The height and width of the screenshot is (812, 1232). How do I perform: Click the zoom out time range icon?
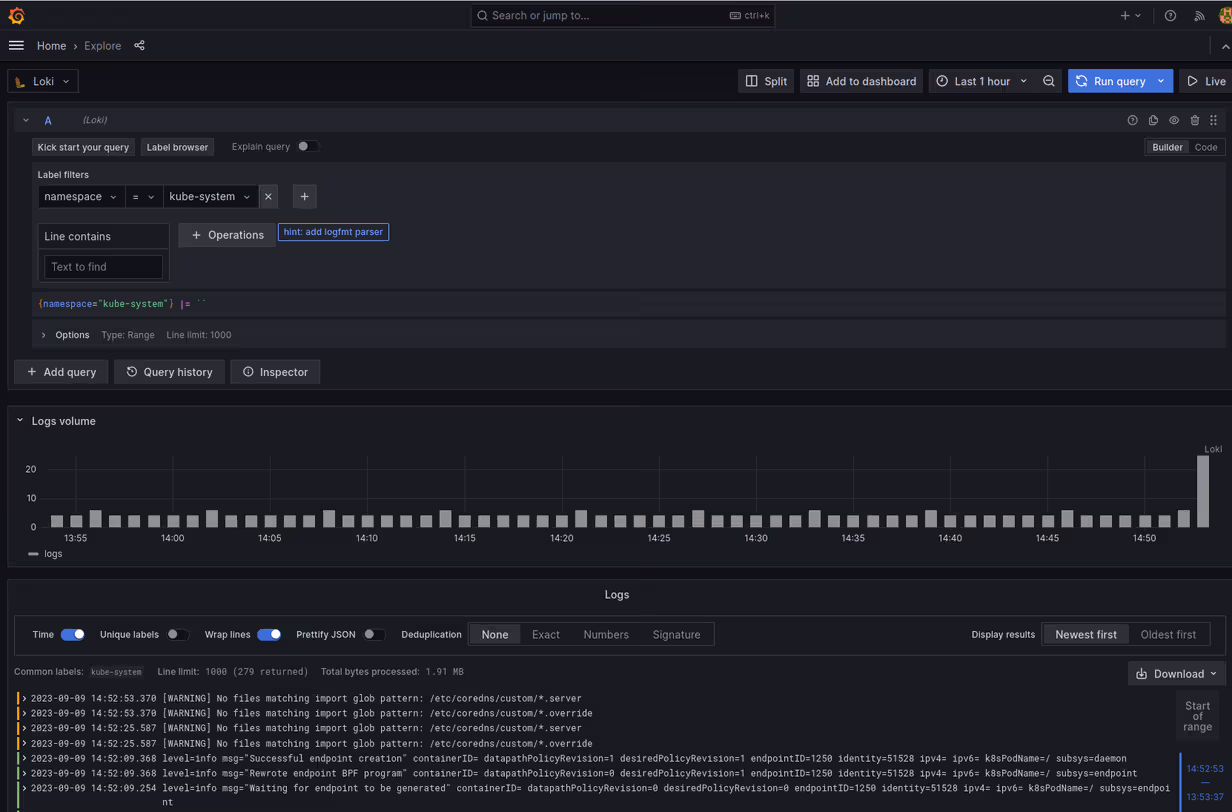(x=1048, y=81)
